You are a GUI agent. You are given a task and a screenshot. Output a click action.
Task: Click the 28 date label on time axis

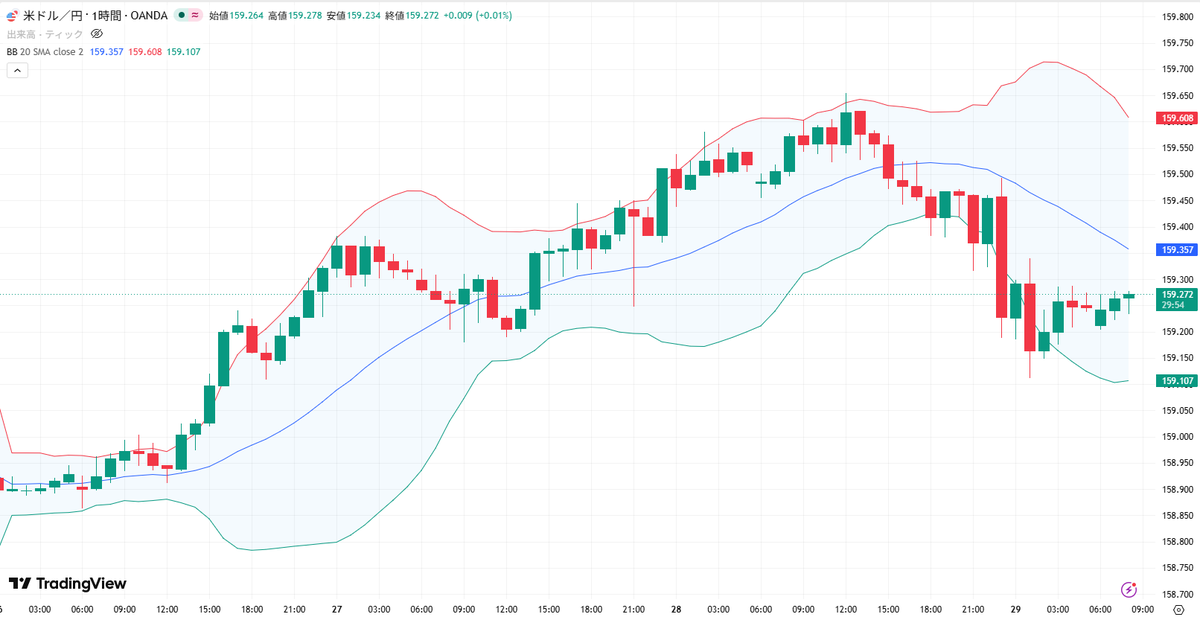676,609
